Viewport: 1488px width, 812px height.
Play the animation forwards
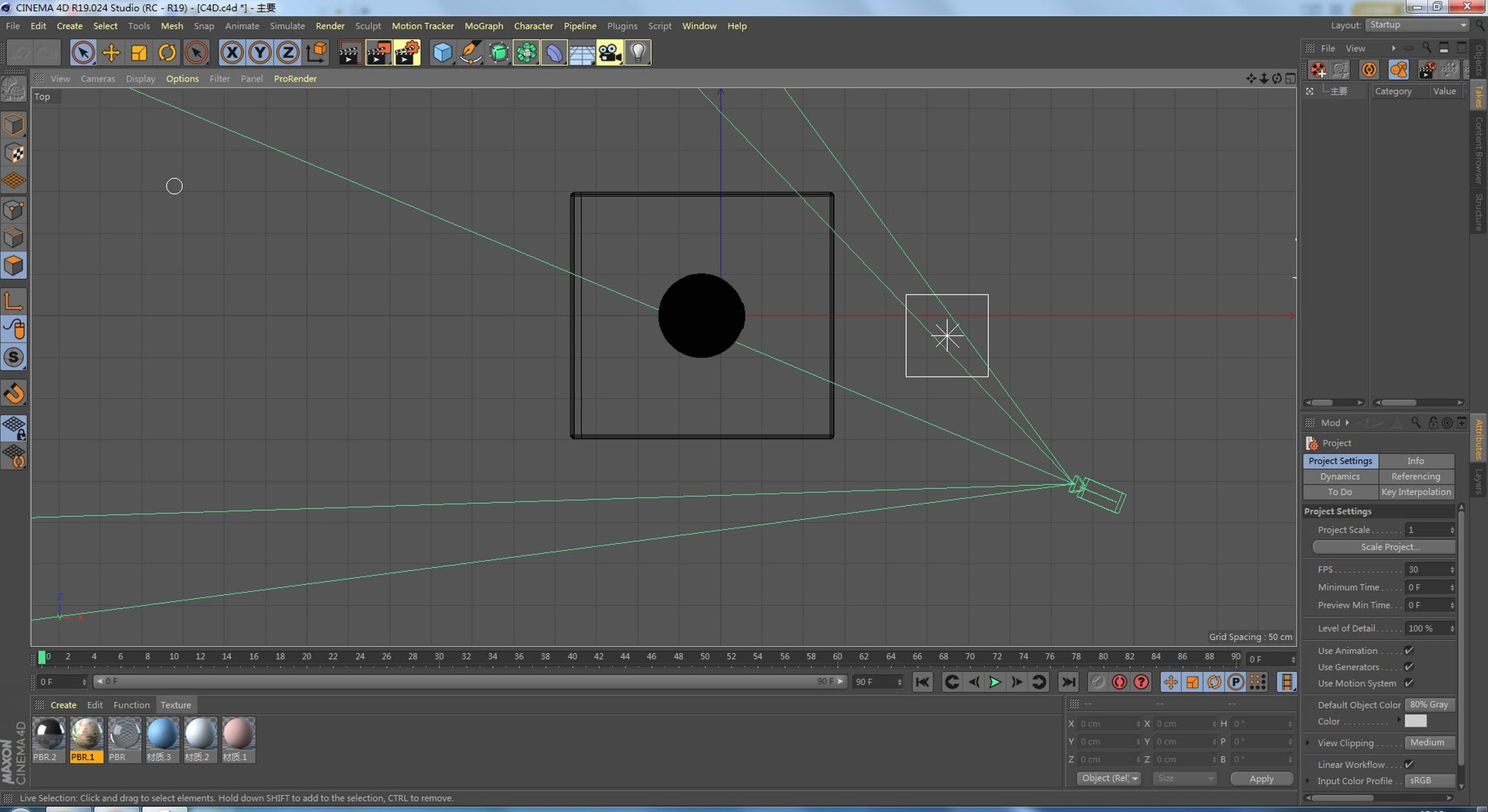tap(995, 682)
